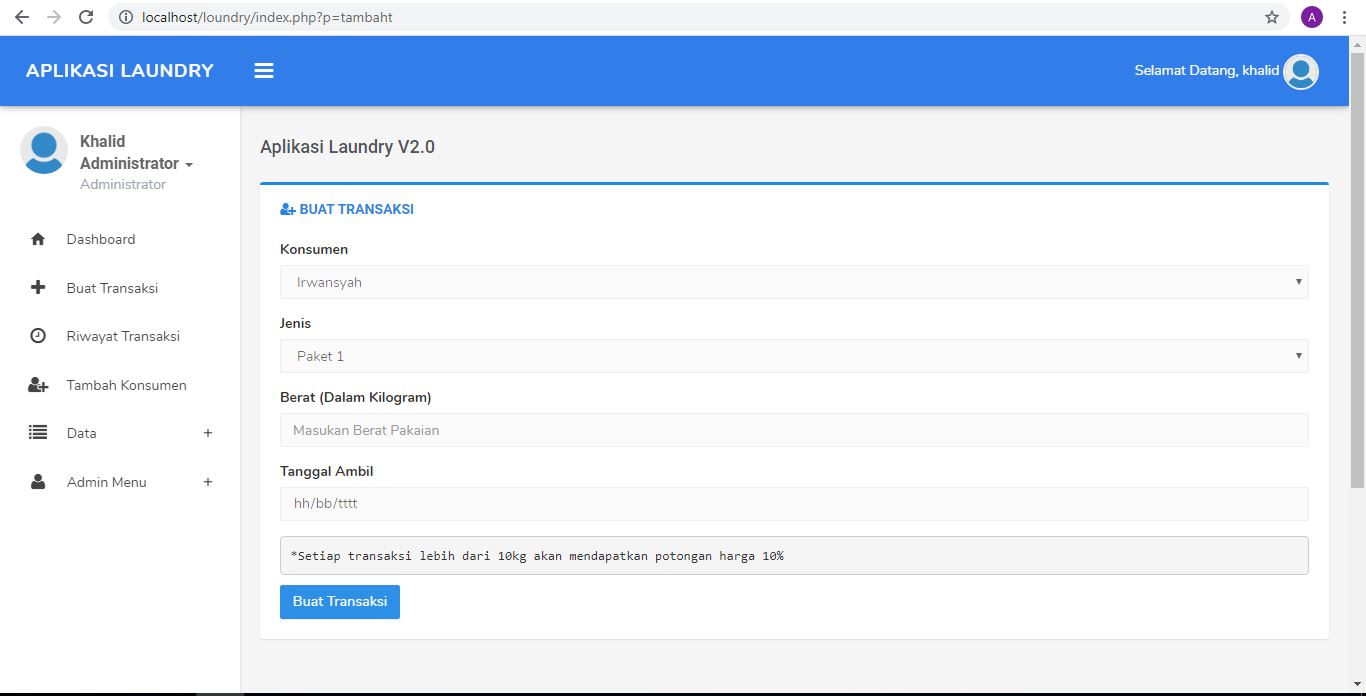This screenshot has width=1366, height=696.
Task: Open the Konsumen dropdown showing Irwansyah
Action: (x=793, y=282)
